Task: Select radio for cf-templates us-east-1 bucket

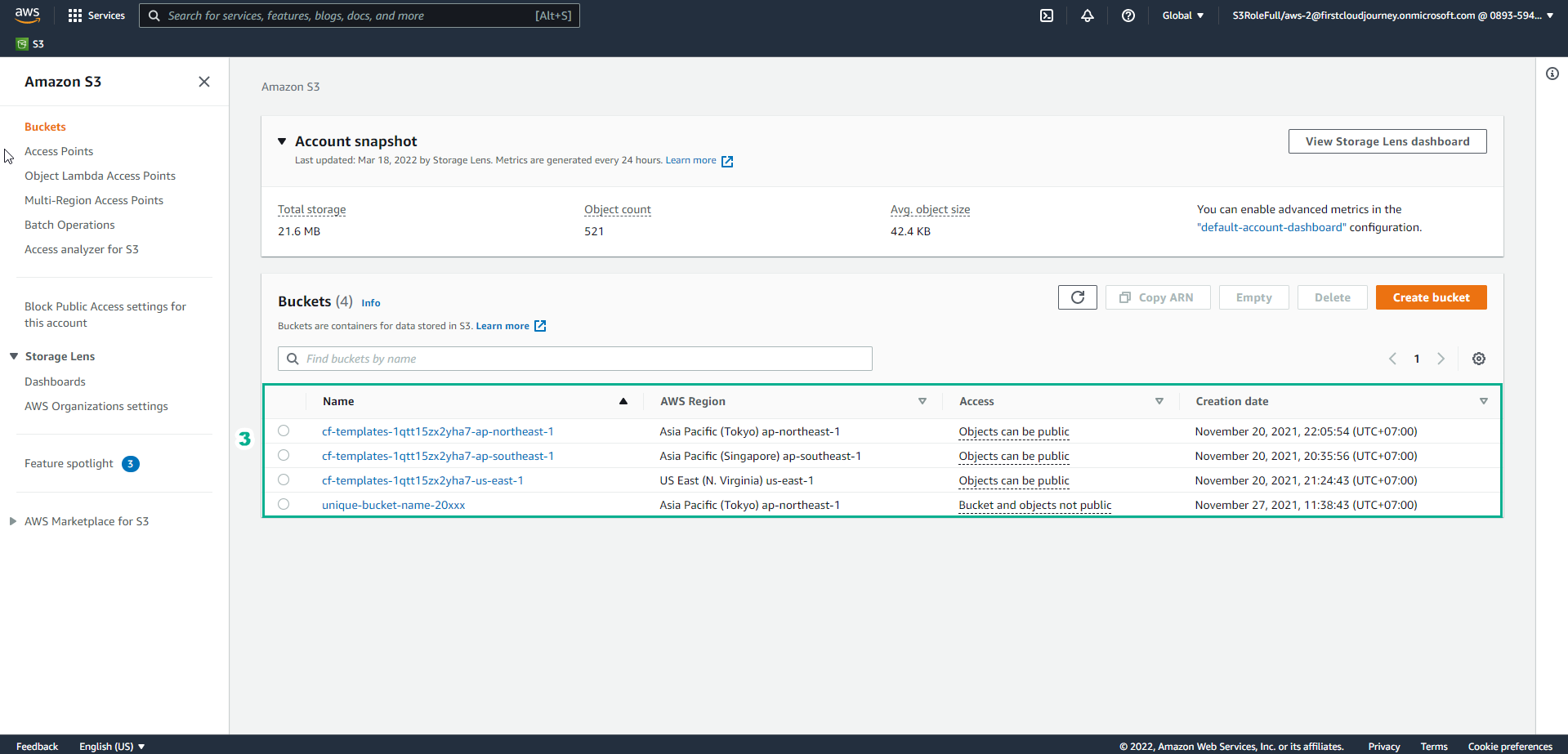Action: [284, 480]
